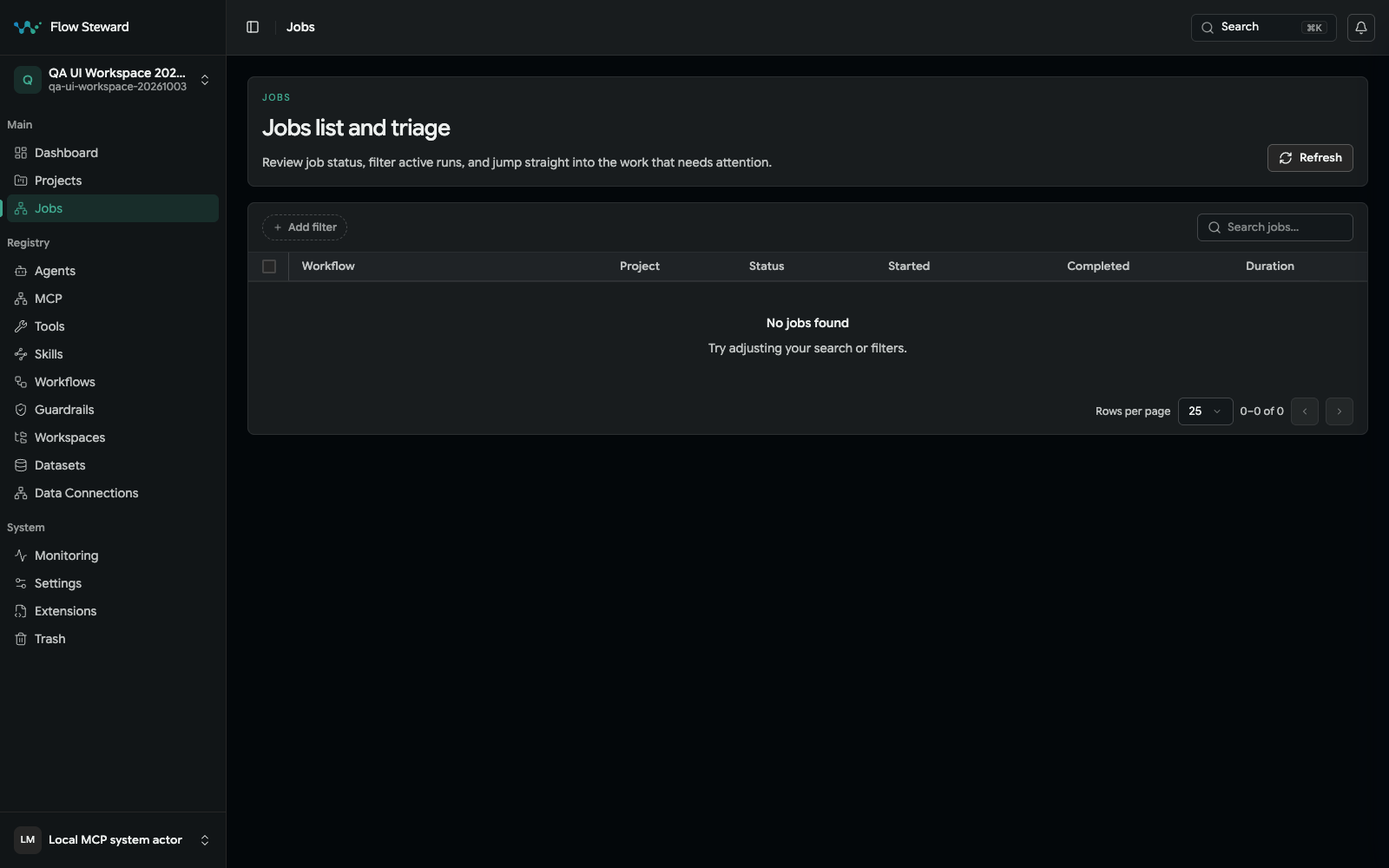Image resolution: width=1389 pixels, height=868 pixels.
Task: Go to previous page of jobs
Action: click(1304, 411)
